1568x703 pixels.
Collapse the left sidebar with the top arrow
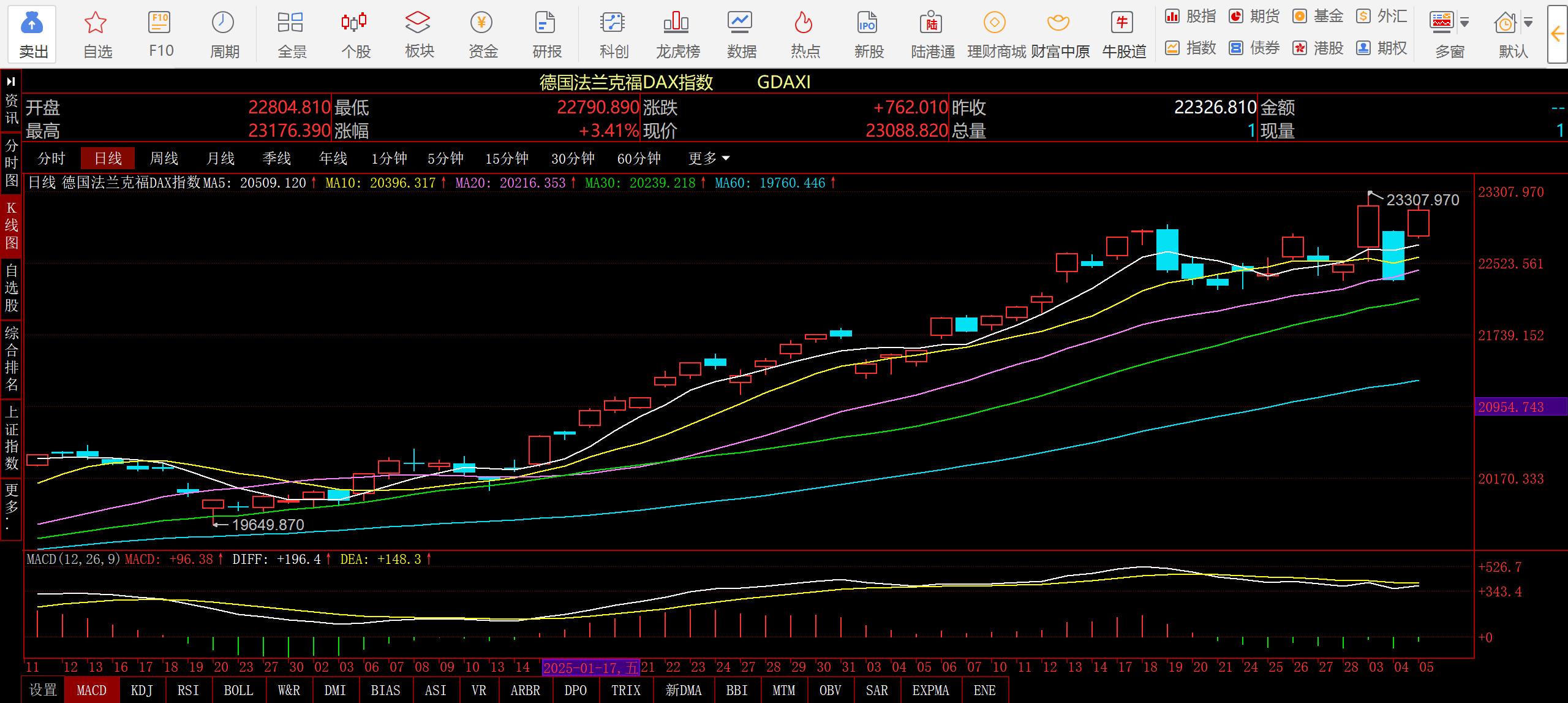(x=11, y=82)
